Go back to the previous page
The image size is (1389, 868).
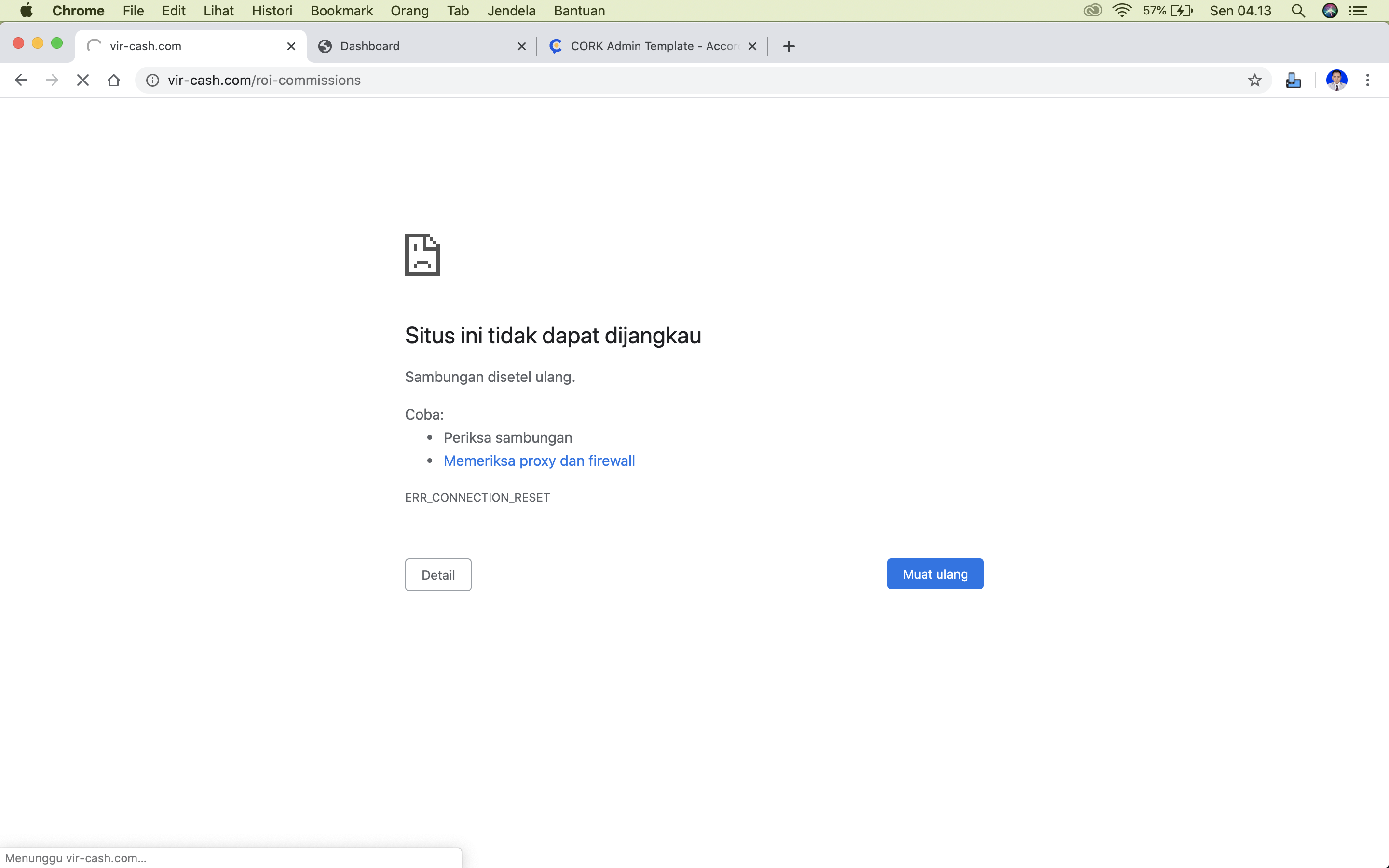tap(21, 80)
